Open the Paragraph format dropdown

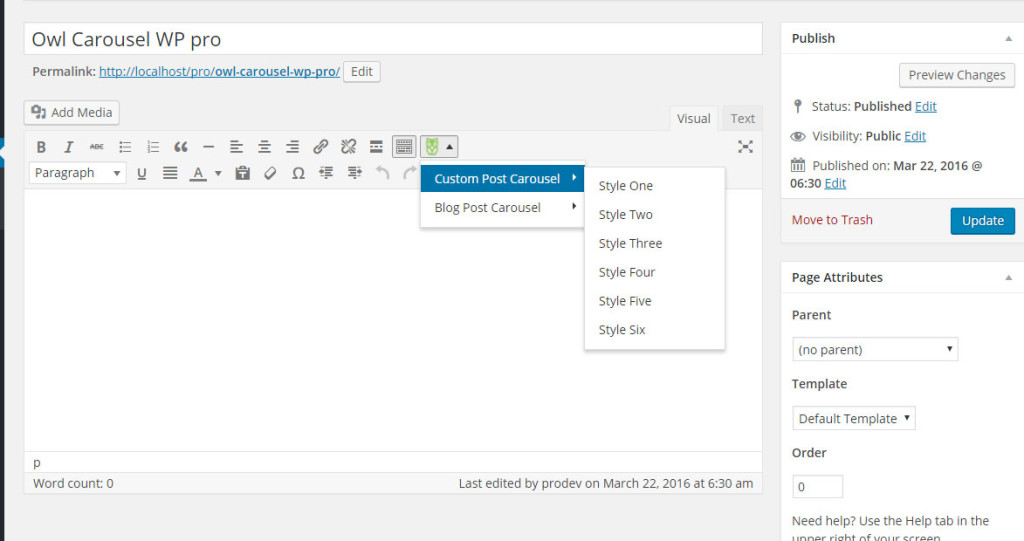point(78,173)
